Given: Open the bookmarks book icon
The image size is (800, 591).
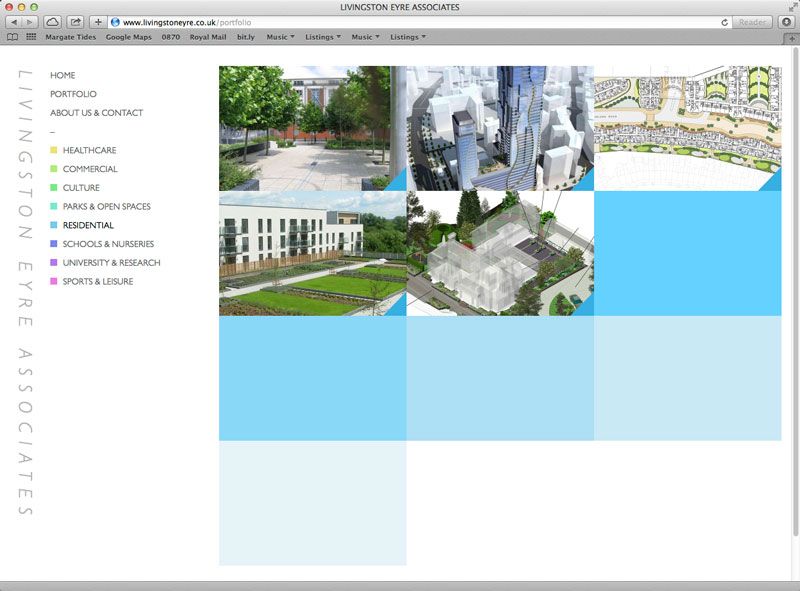Looking at the screenshot, I should click(x=12, y=37).
